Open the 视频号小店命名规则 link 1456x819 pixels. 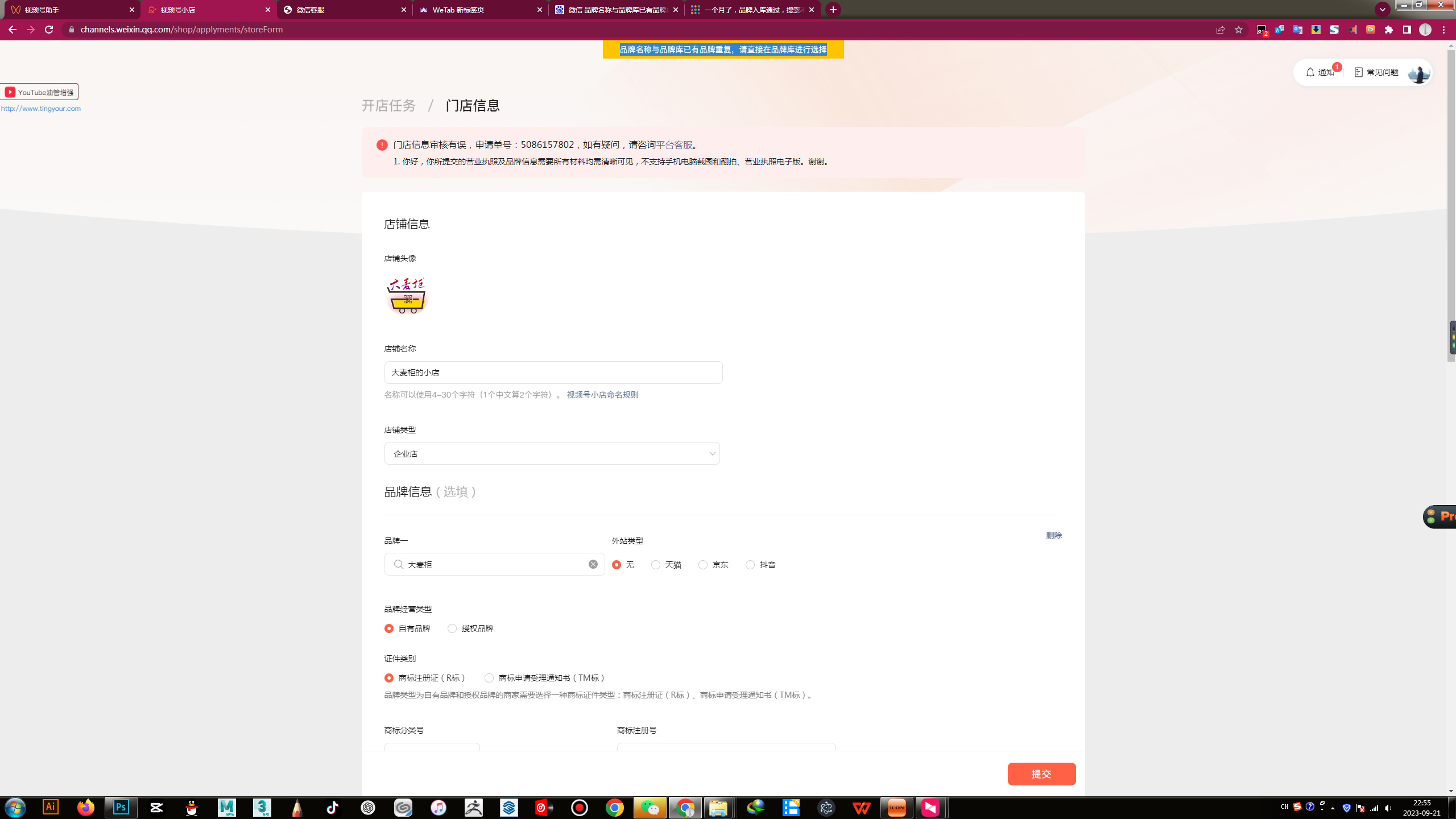point(602,395)
